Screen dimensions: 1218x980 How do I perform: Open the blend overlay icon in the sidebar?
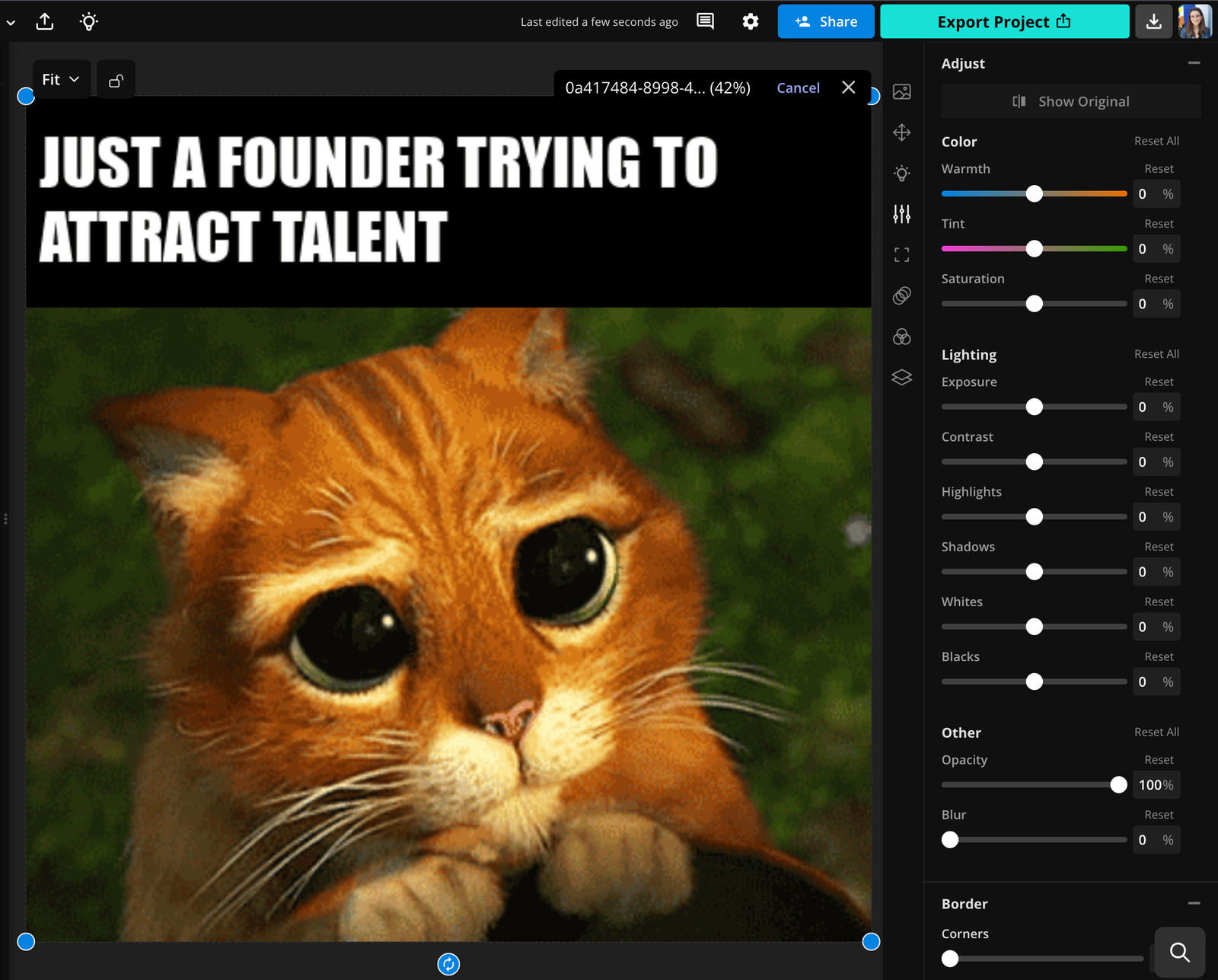[902, 295]
